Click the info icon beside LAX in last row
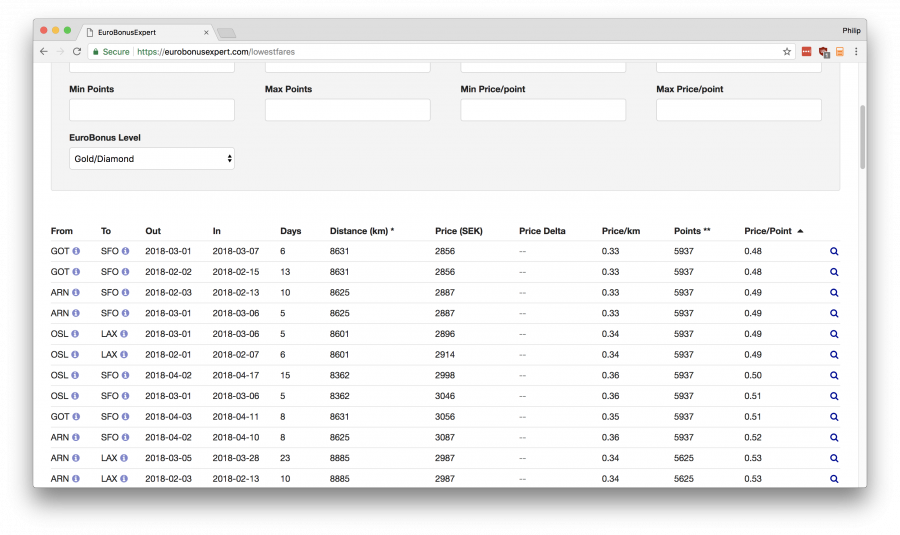This screenshot has width=900, height=535. pyautogui.click(x=125, y=479)
